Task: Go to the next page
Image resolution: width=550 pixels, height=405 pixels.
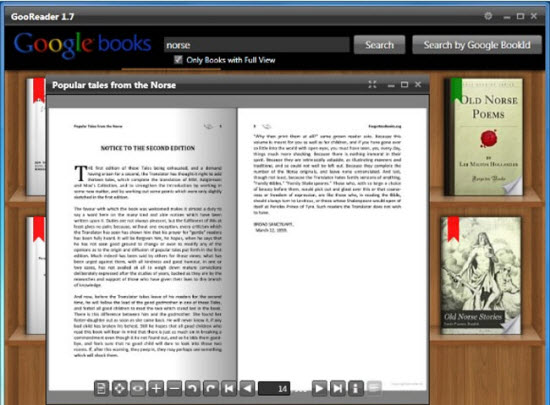Action: click(x=319, y=389)
